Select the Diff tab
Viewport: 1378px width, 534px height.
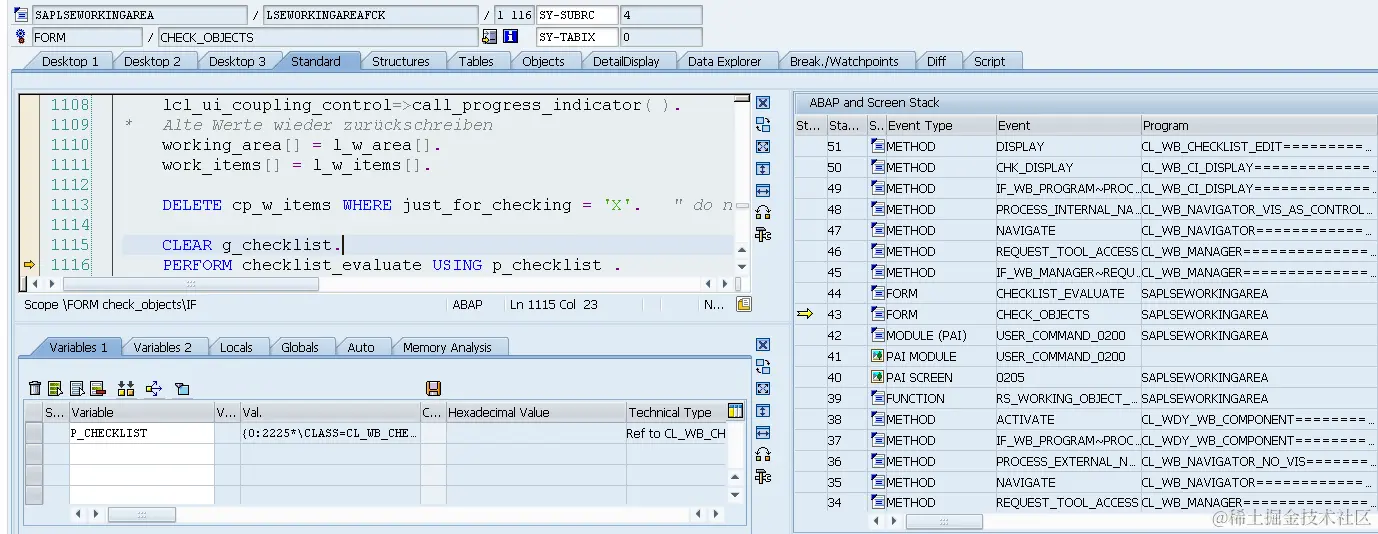(936, 61)
